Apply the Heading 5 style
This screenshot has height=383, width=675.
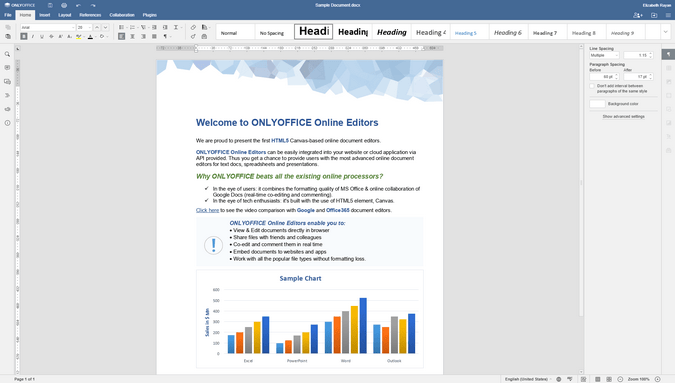tap(469, 32)
